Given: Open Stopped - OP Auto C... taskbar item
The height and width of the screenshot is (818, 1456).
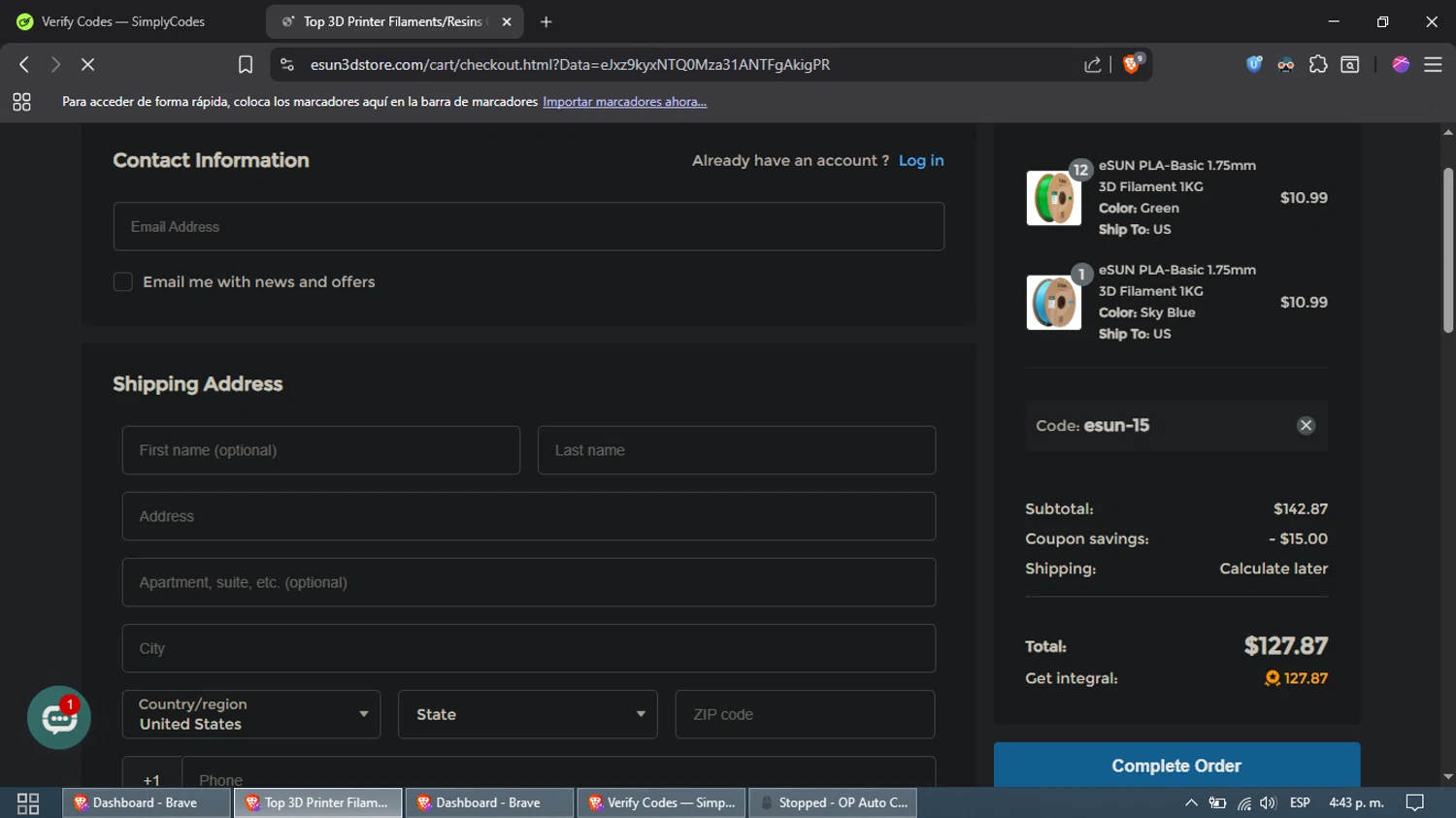Looking at the screenshot, I should (833, 802).
